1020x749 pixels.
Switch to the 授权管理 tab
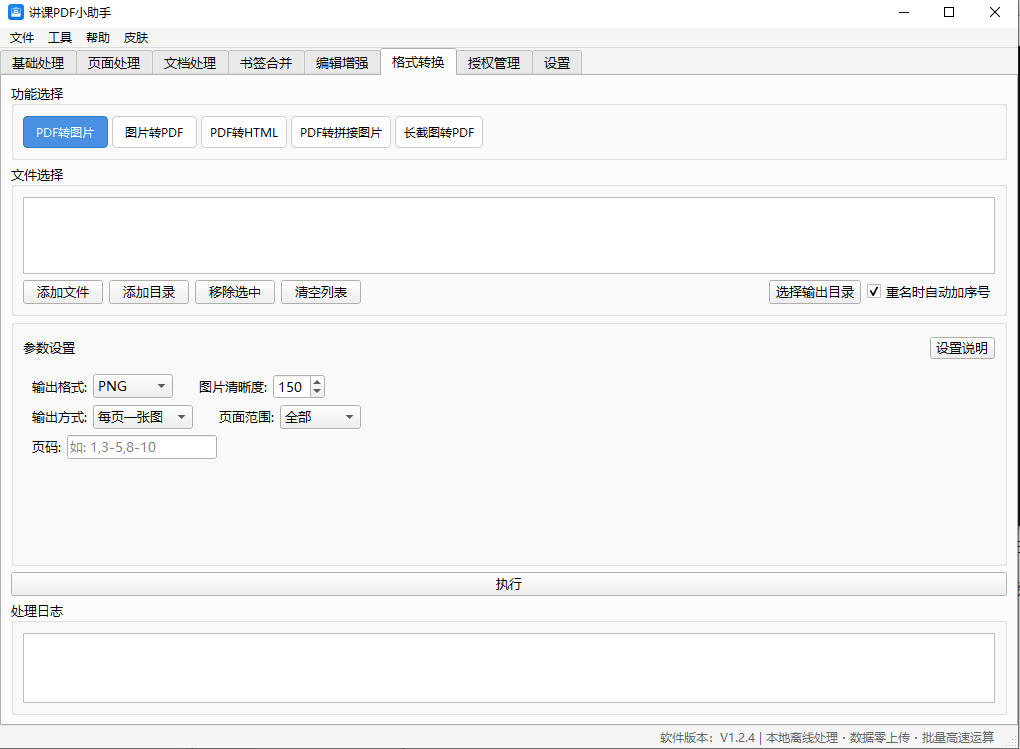point(494,63)
